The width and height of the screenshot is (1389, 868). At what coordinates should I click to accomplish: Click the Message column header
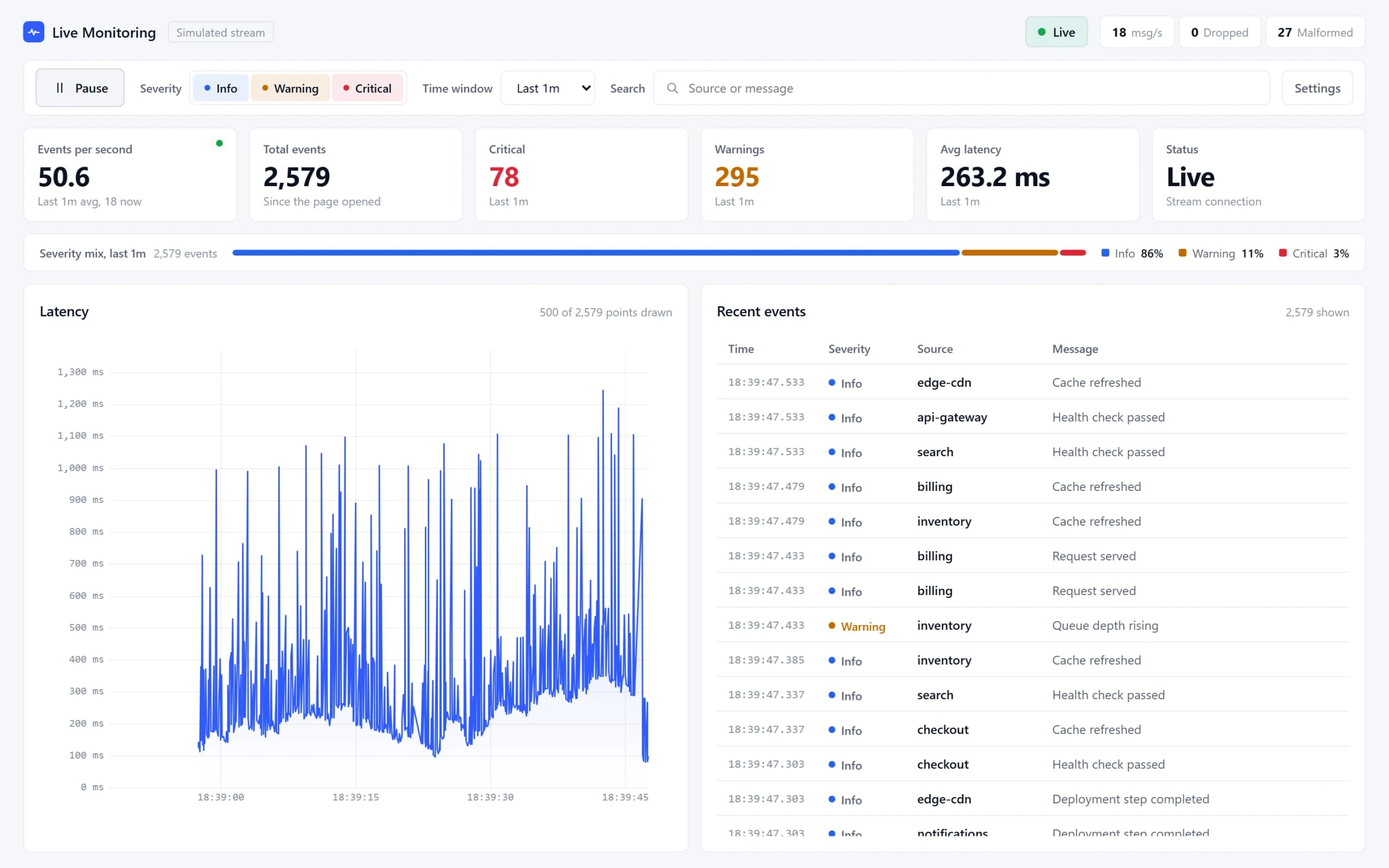coord(1074,348)
